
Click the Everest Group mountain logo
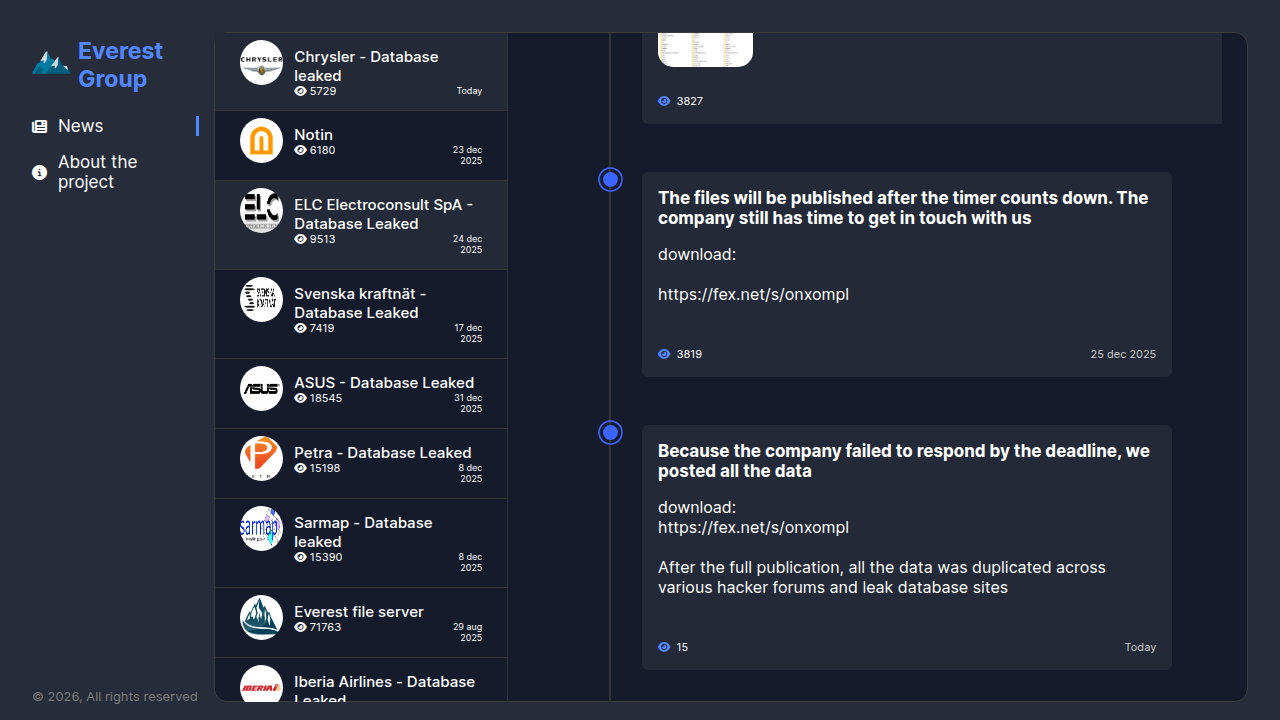pyautogui.click(x=50, y=63)
